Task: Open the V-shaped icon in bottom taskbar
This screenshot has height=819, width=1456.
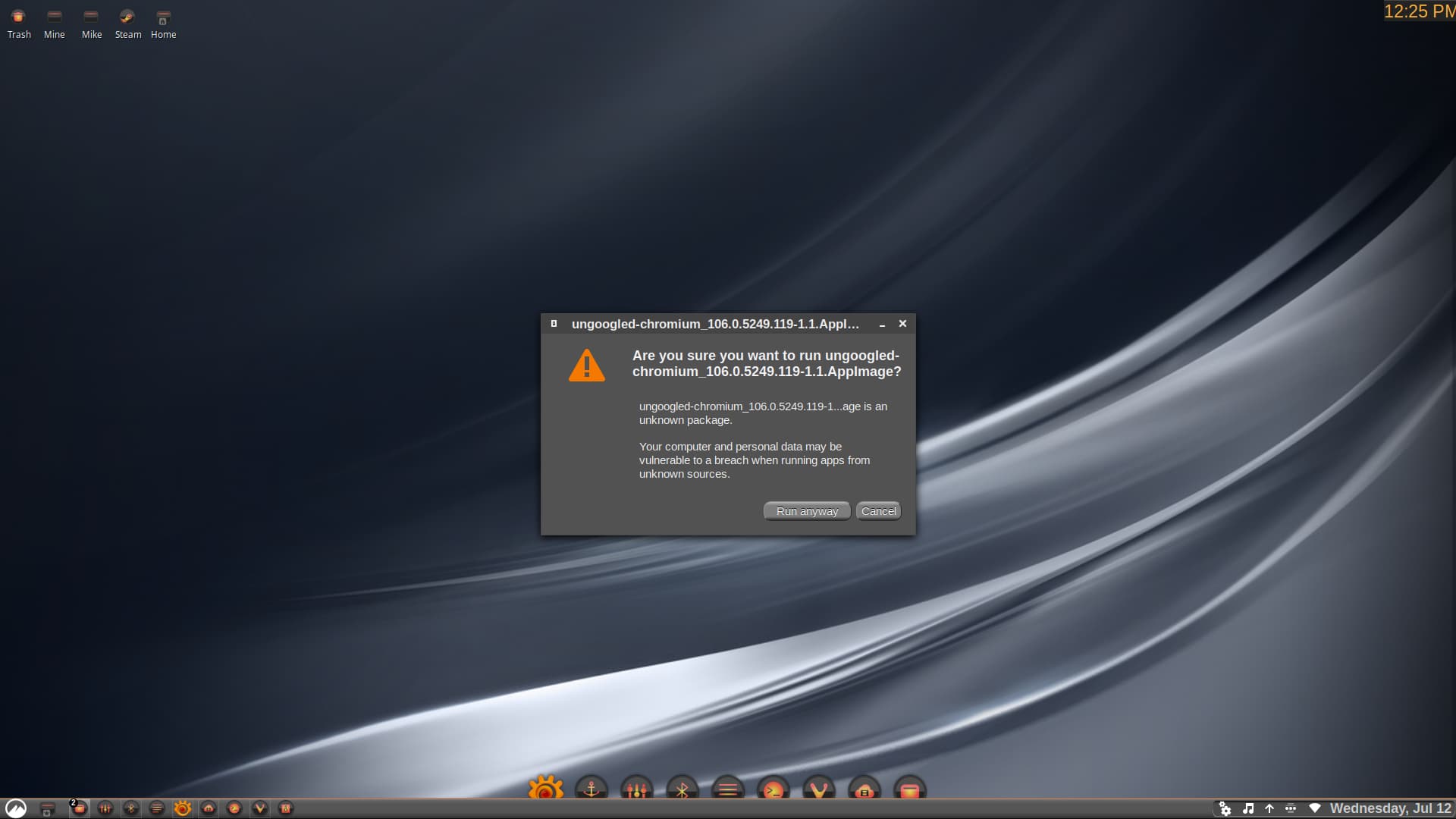Action: point(260,808)
